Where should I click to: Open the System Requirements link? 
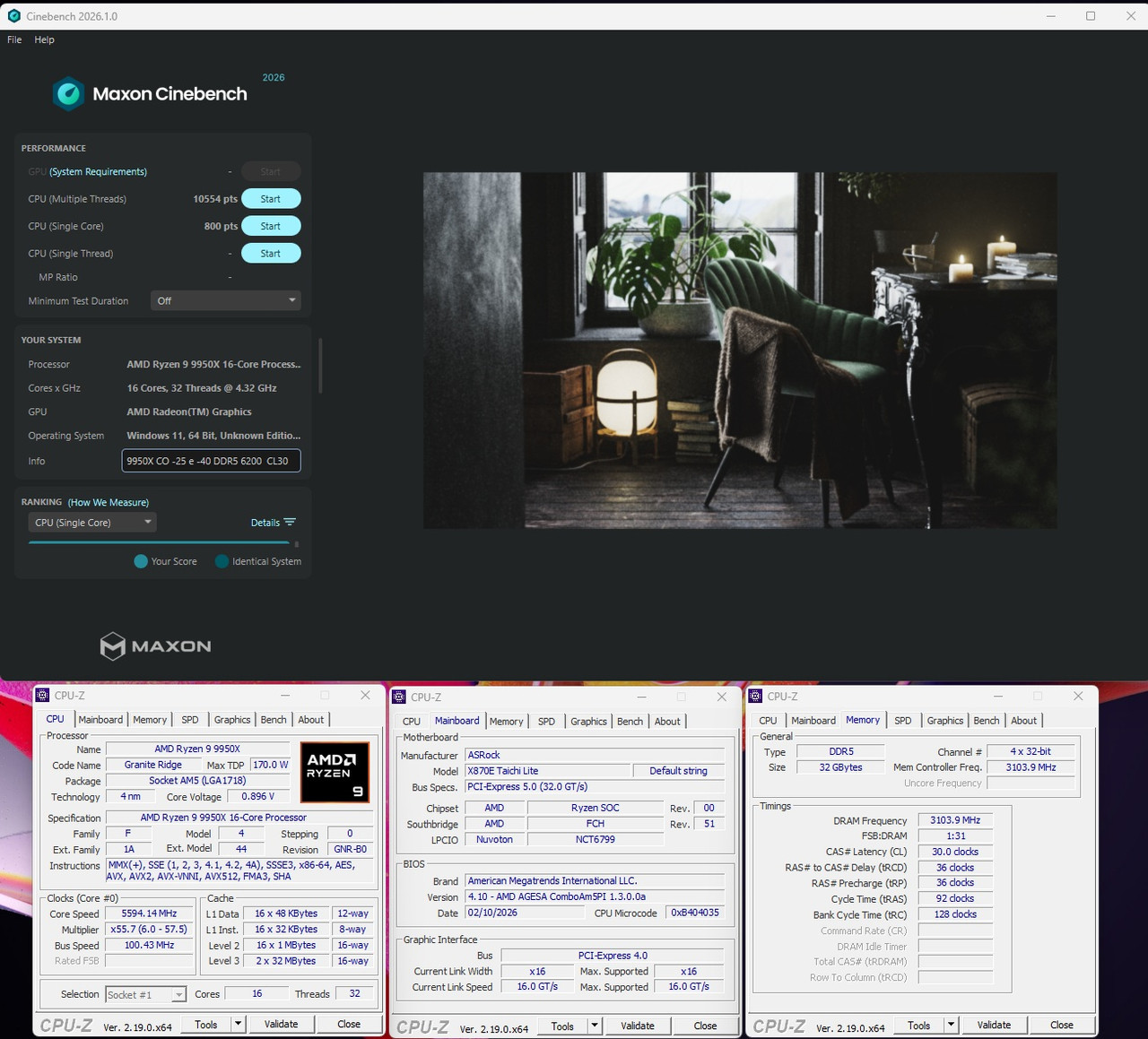pyautogui.click(x=98, y=171)
